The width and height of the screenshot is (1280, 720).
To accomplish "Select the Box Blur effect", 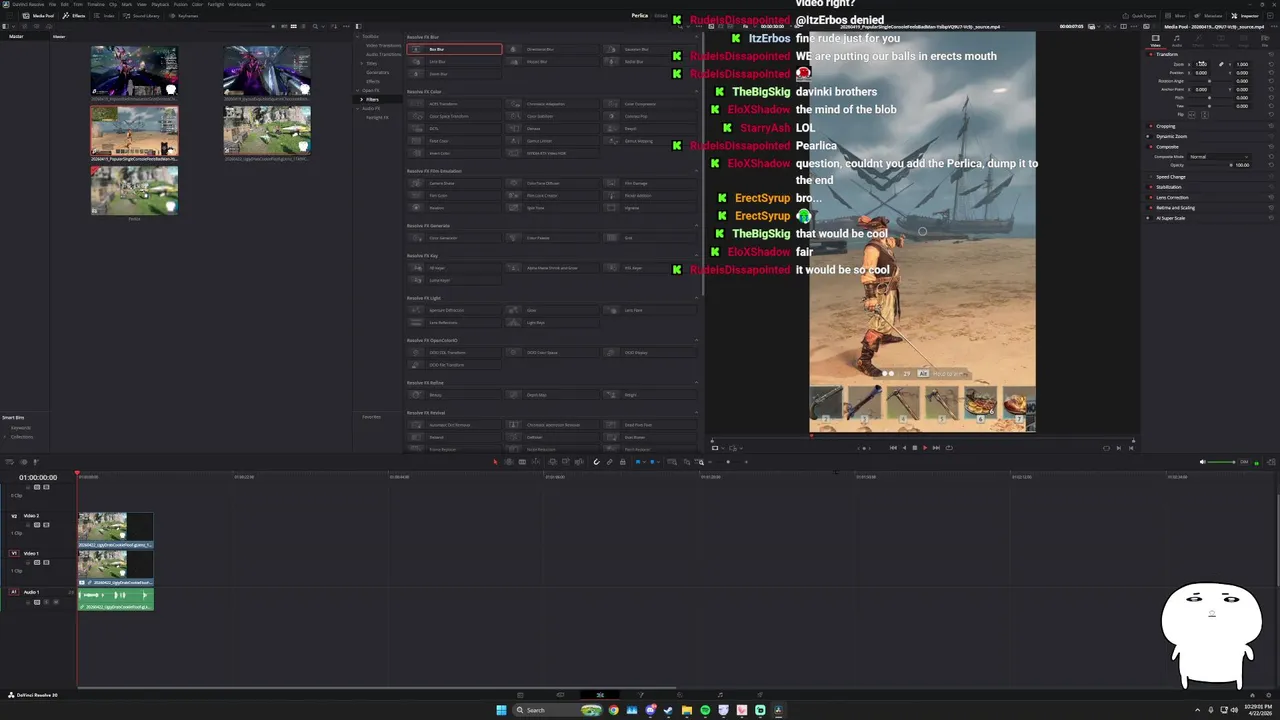I will [x=455, y=49].
